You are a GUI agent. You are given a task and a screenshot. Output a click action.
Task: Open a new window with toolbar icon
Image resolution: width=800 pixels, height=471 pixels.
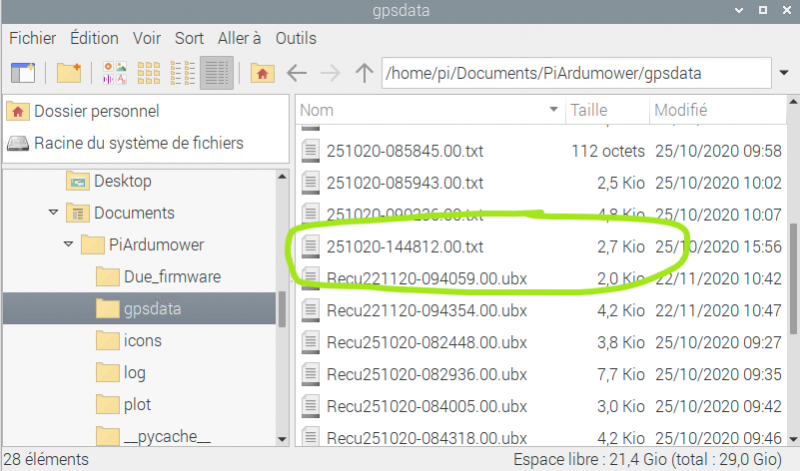22,73
